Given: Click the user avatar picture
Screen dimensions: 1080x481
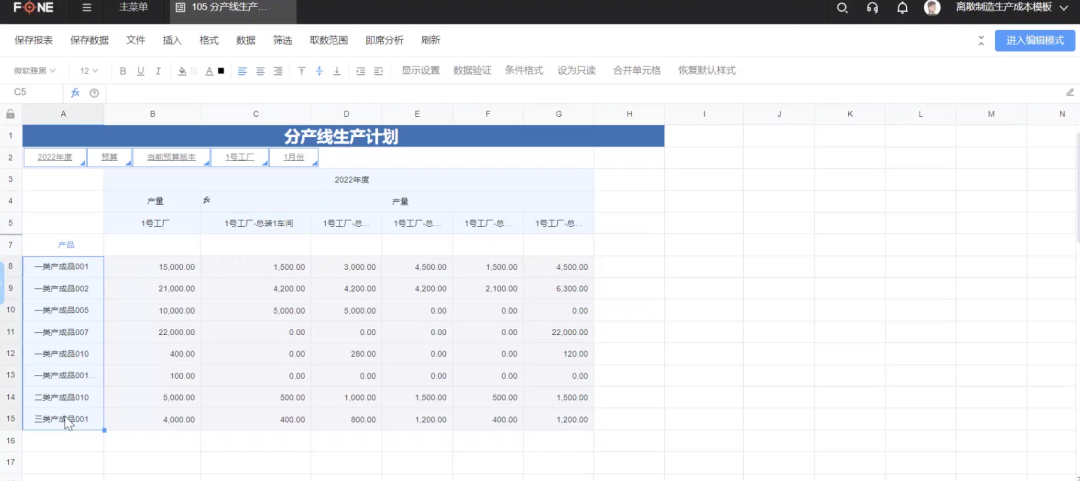Looking at the screenshot, I should click(x=932, y=8).
